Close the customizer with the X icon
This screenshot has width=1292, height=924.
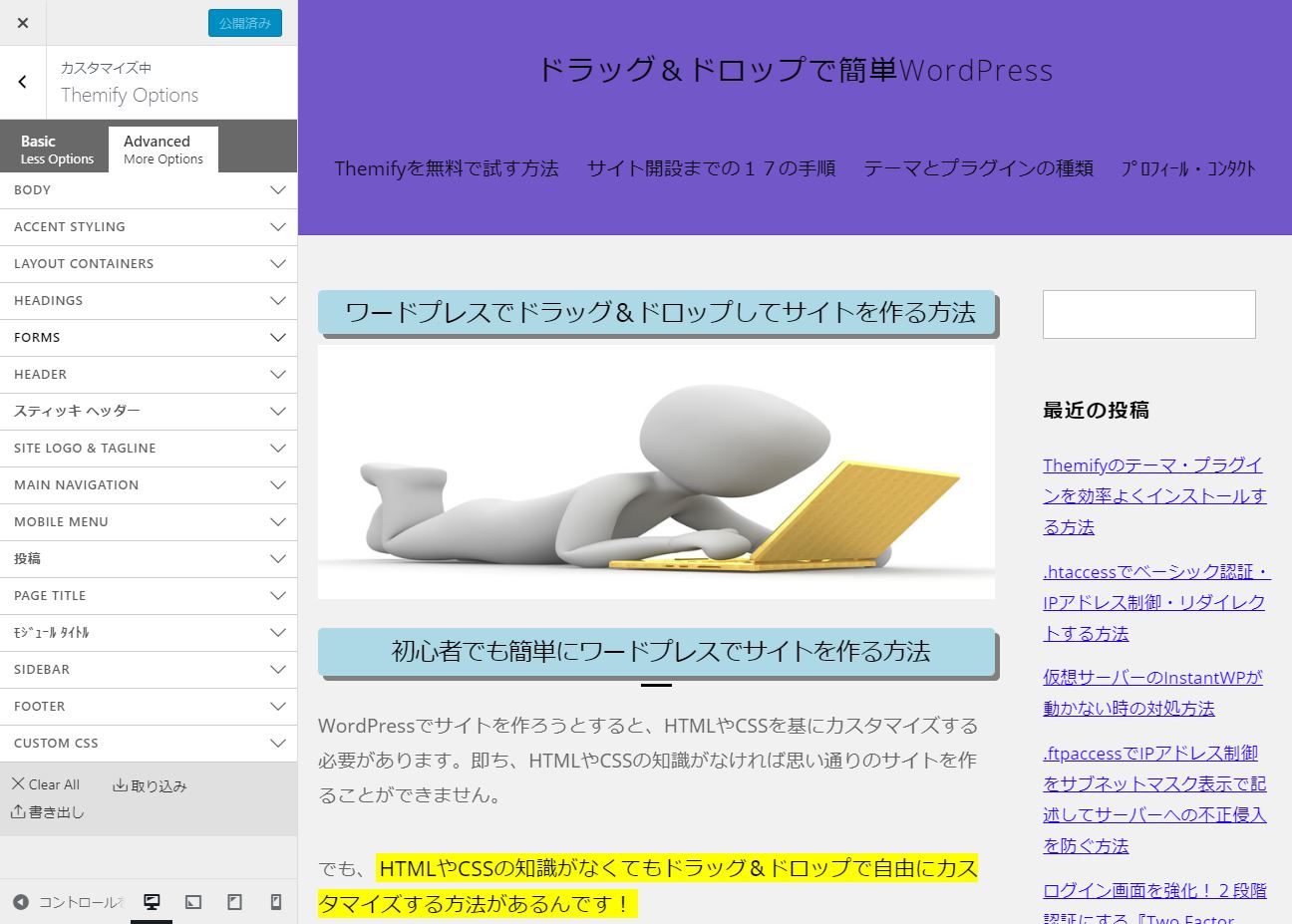[23, 23]
